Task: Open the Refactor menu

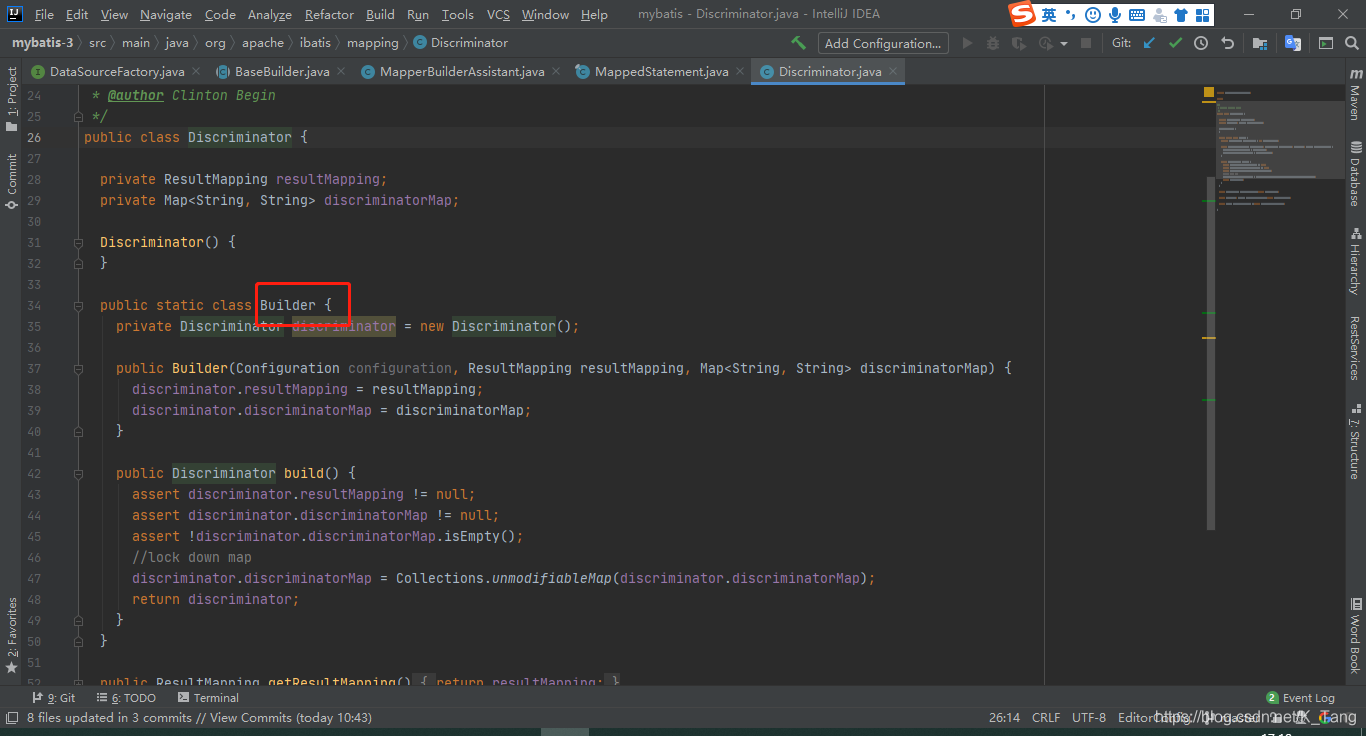Action: coord(329,15)
